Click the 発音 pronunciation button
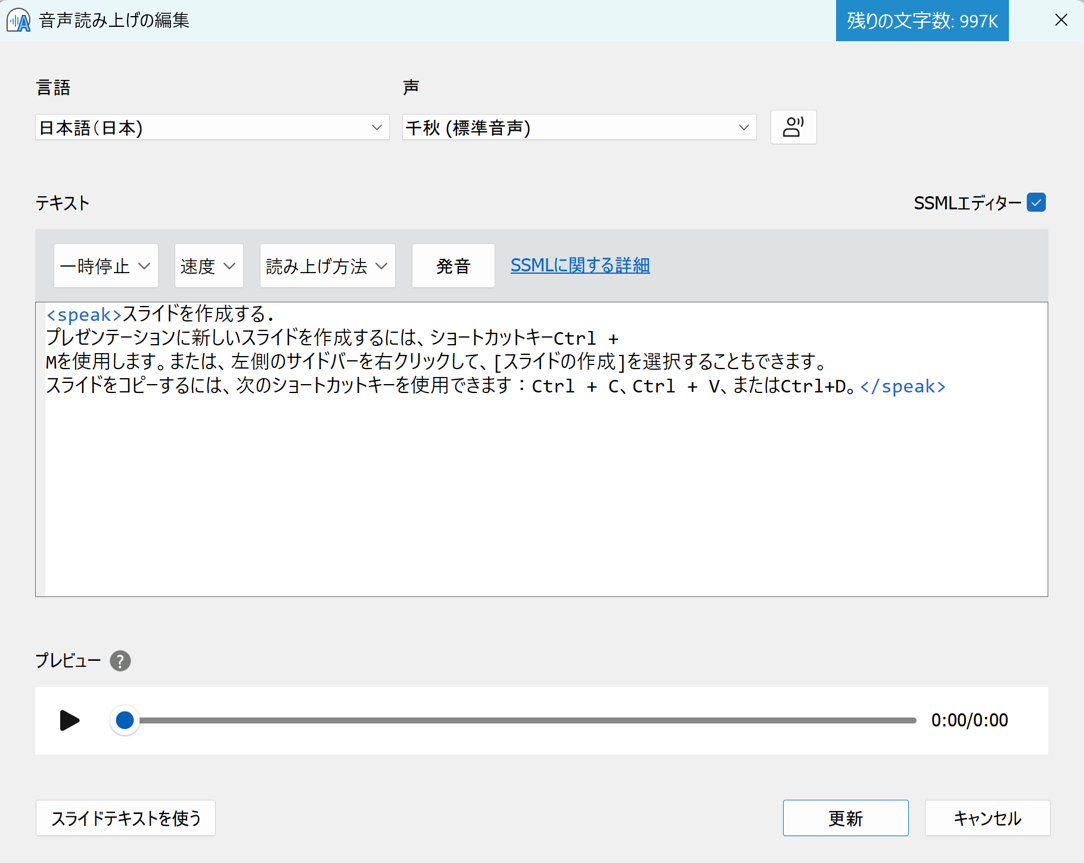The height and width of the screenshot is (863, 1084). pyautogui.click(x=453, y=266)
